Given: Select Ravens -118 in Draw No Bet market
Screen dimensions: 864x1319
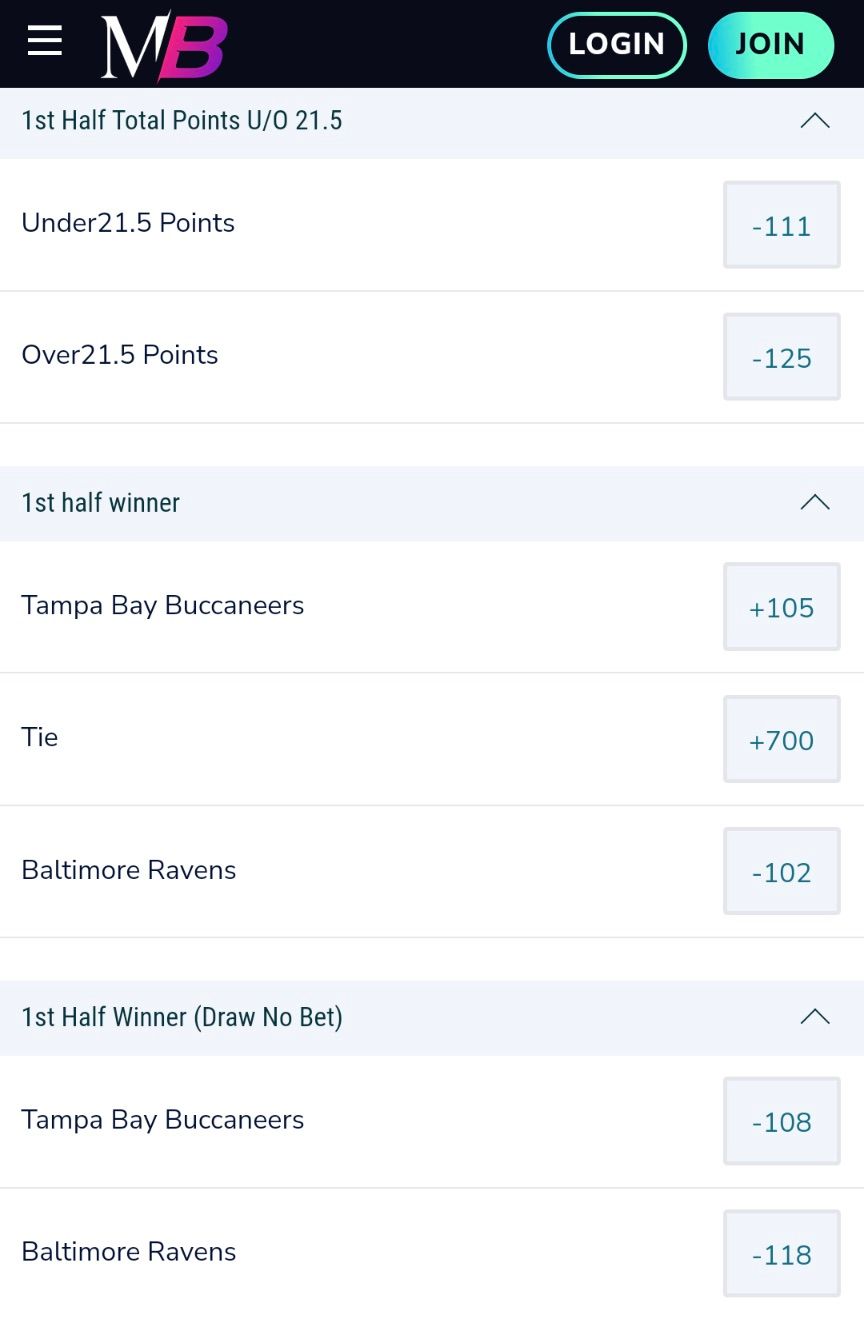Looking at the screenshot, I should tap(782, 1254).
